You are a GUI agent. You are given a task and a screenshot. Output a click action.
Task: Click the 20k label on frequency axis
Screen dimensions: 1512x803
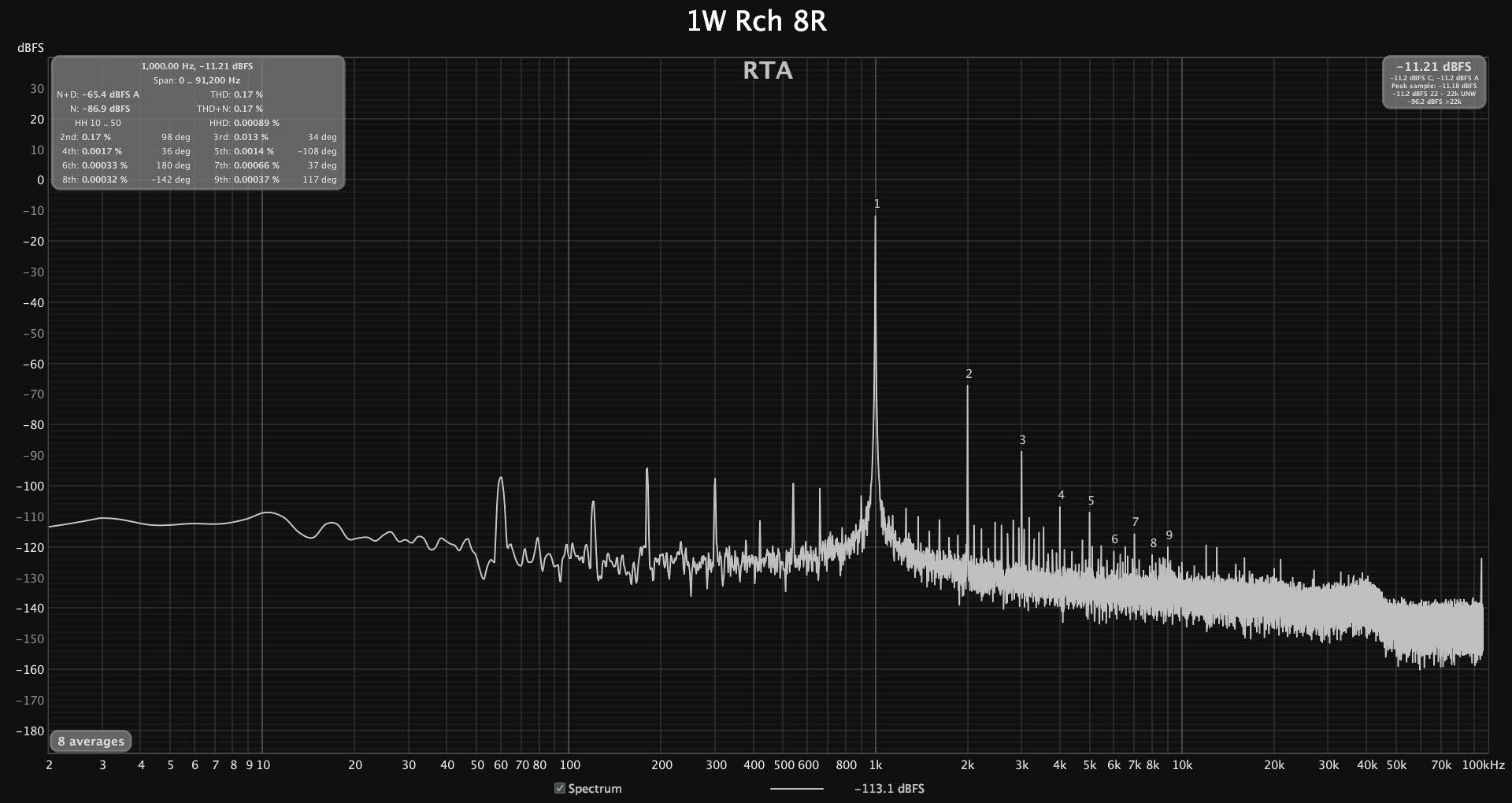(x=1274, y=765)
